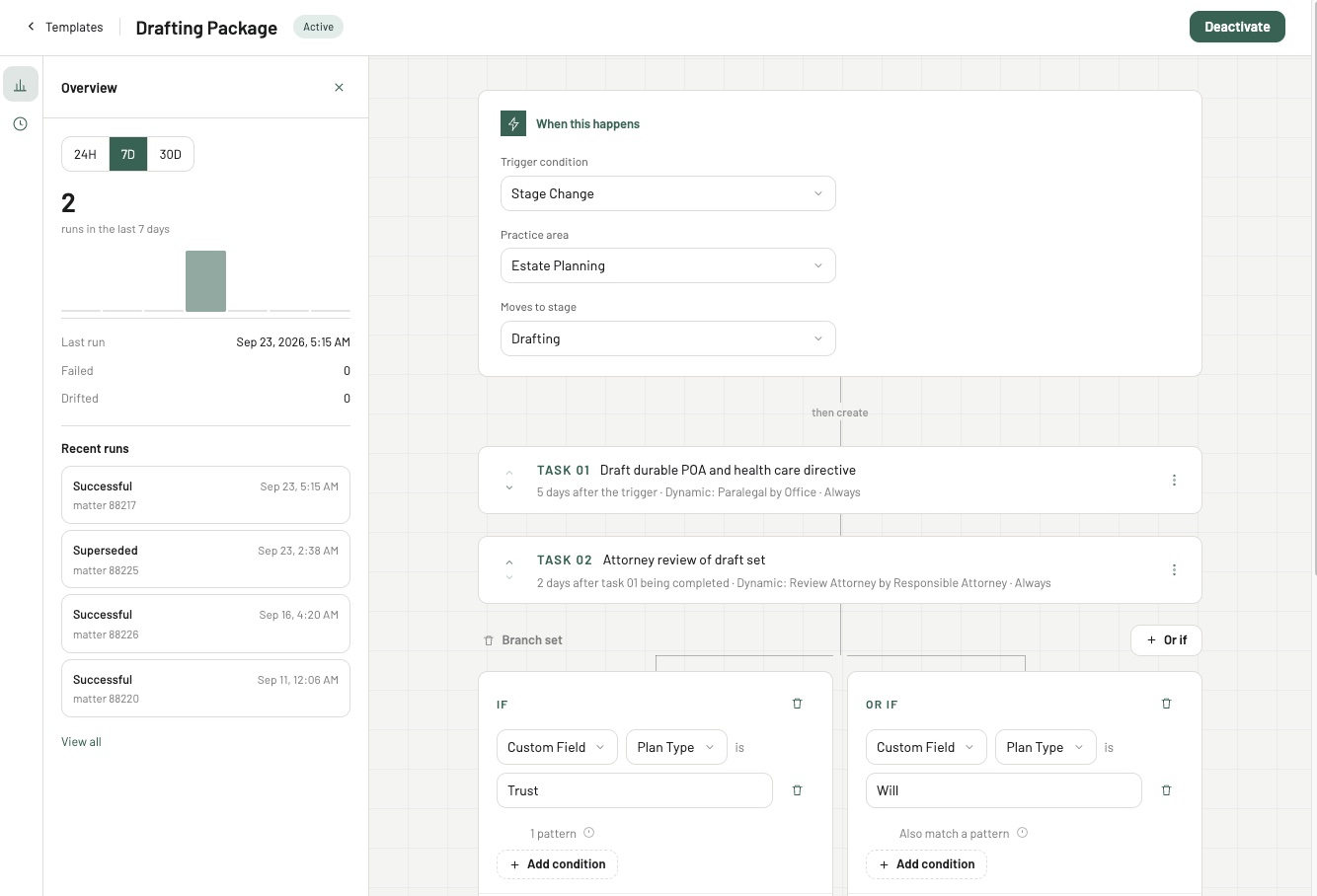
Task: Move Task 02 down with chevron
Action: pos(509,577)
